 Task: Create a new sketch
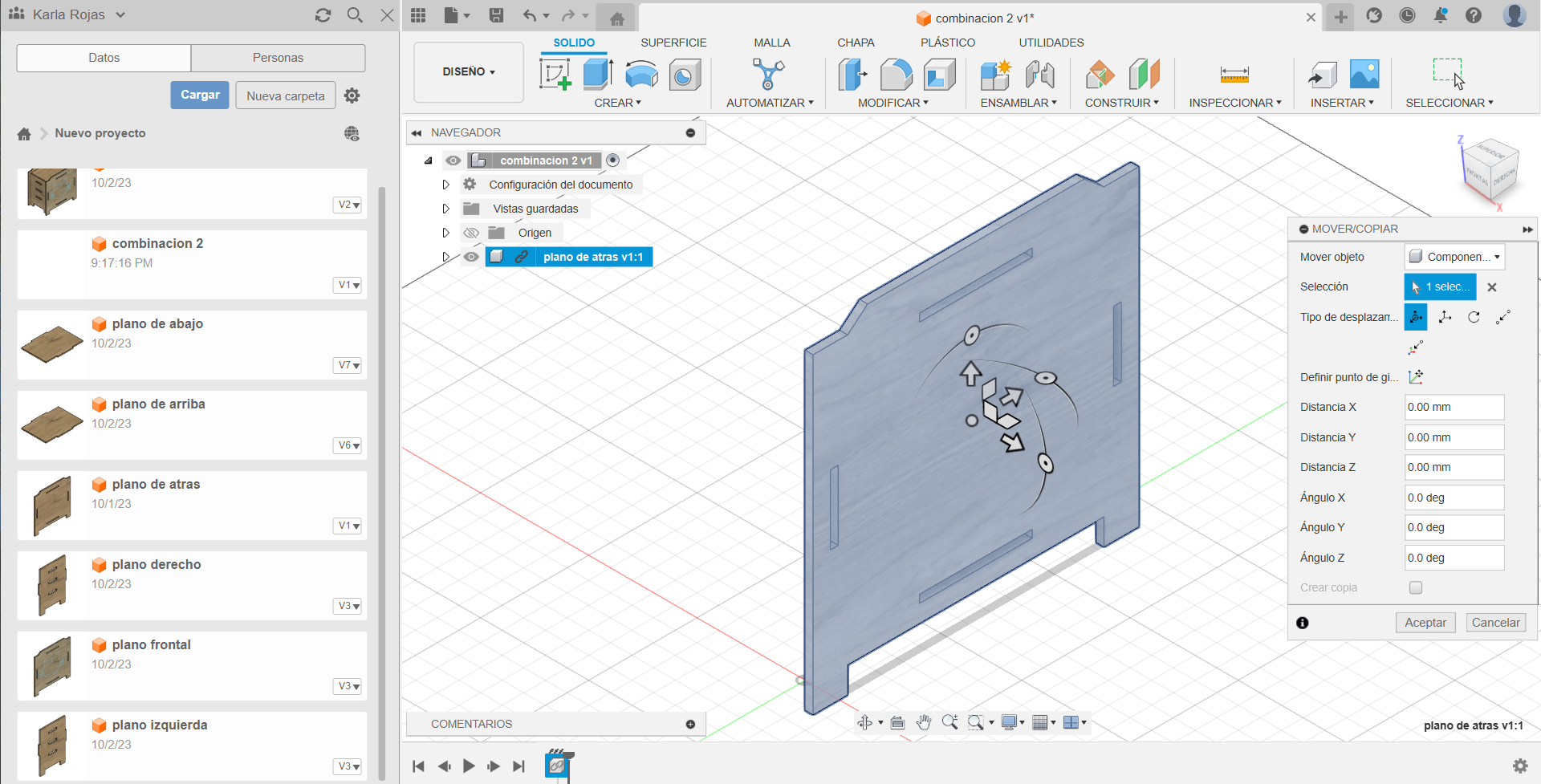pos(555,75)
